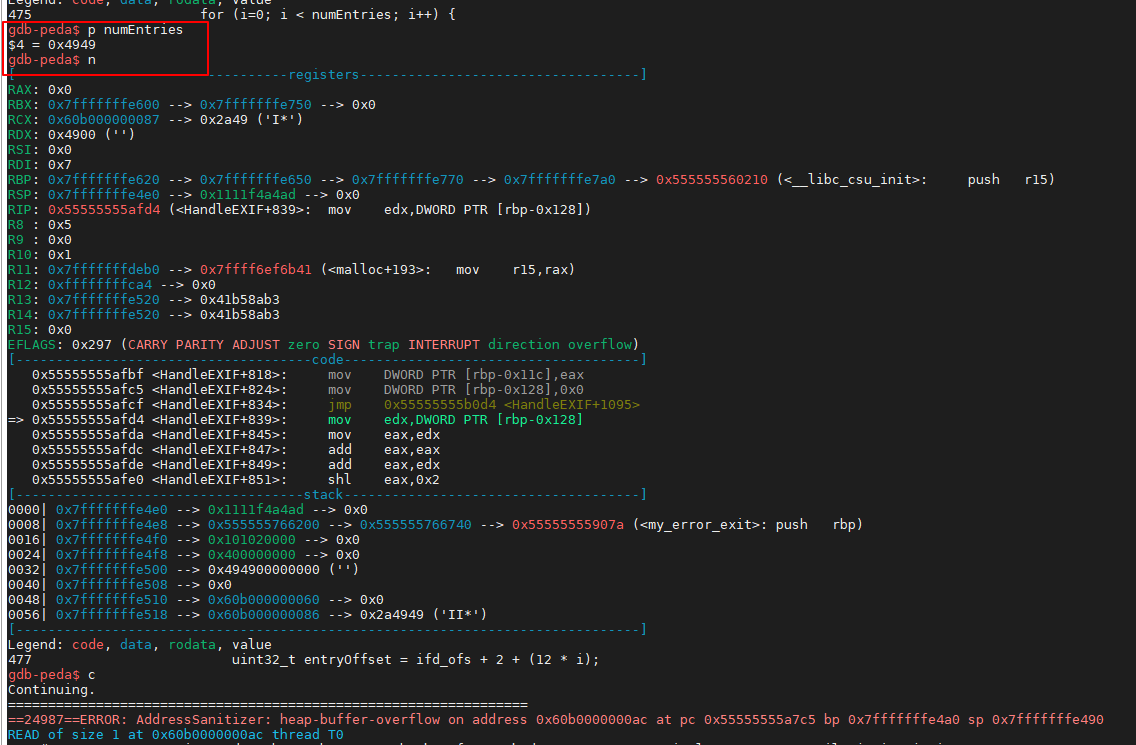Image resolution: width=1136 pixels, height=745 pixels.
Task: Select the Continuing. status text
Action: (x=40, y=689)
